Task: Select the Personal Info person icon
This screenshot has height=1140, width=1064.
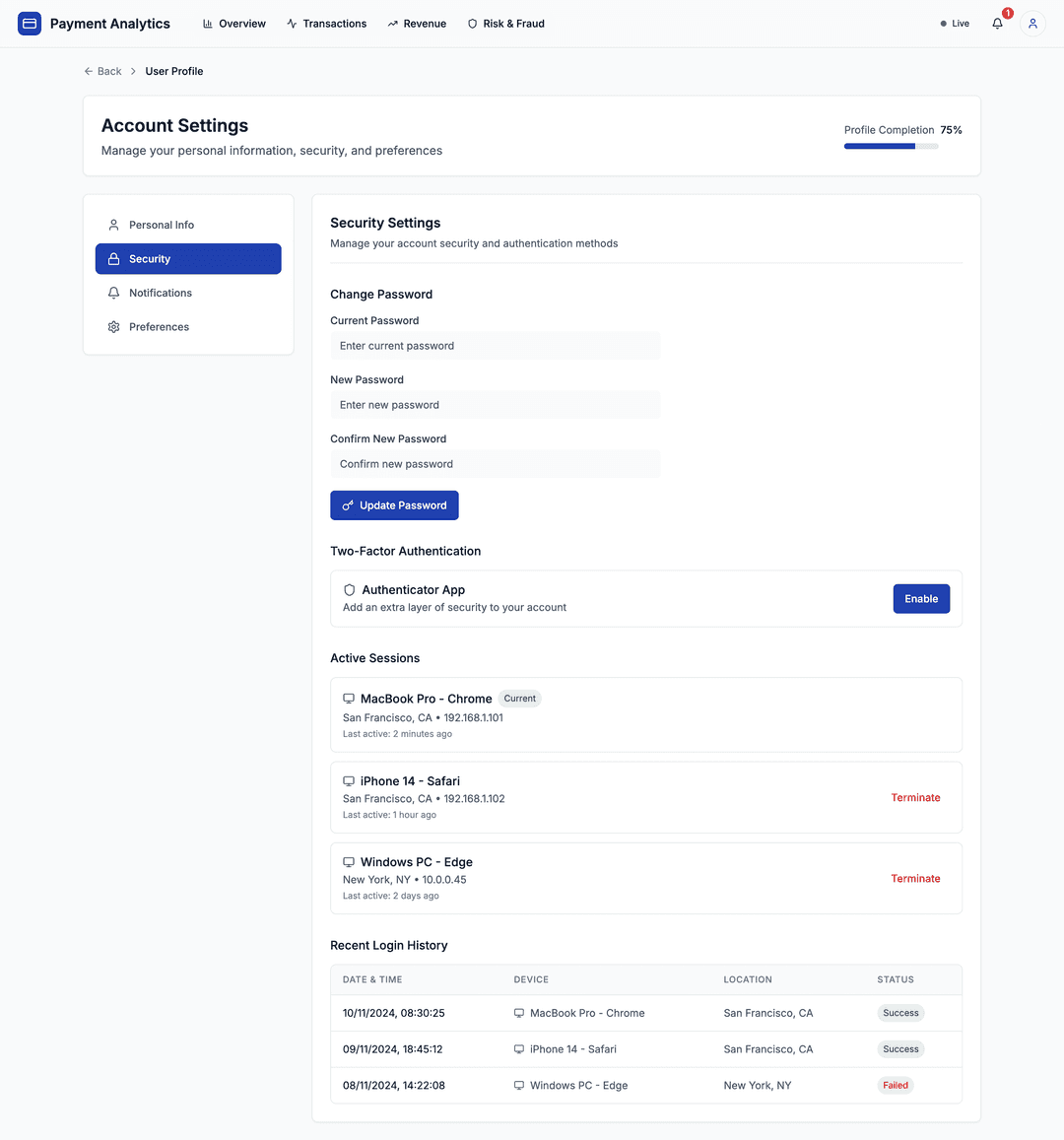Action: coord(113,225)
